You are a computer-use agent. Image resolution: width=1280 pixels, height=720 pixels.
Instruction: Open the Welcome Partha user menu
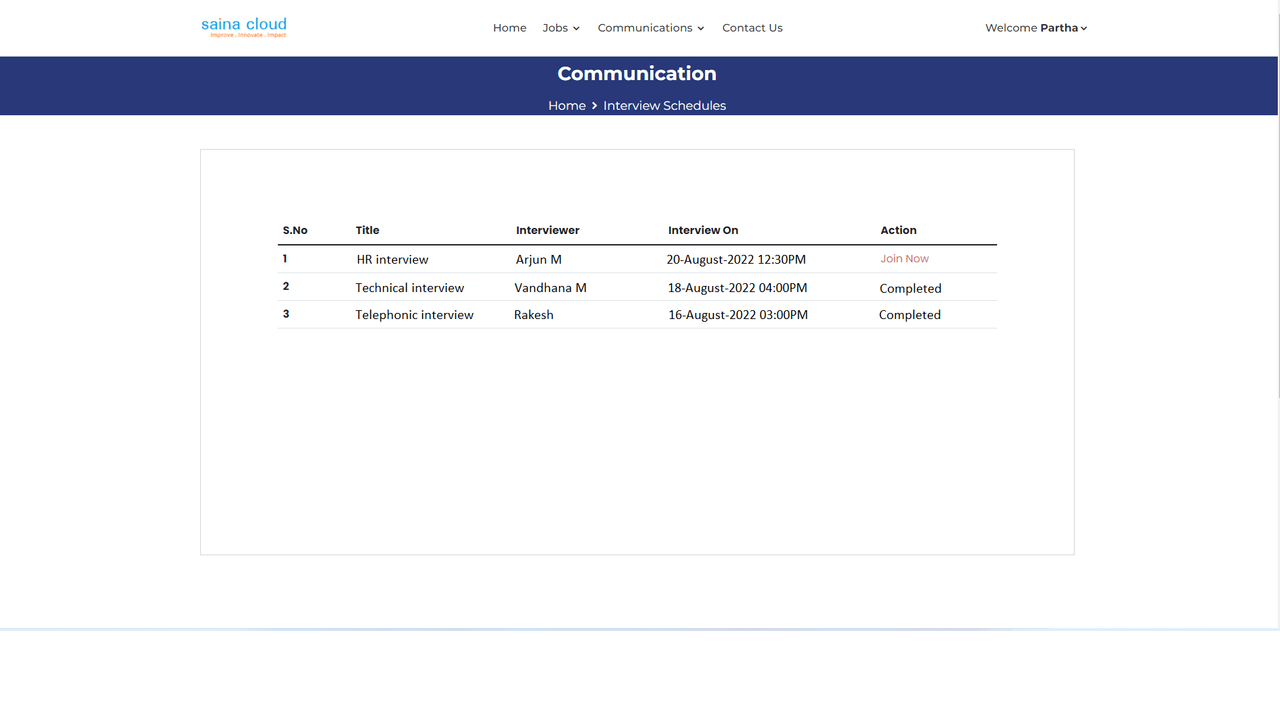pos(1036,28)
